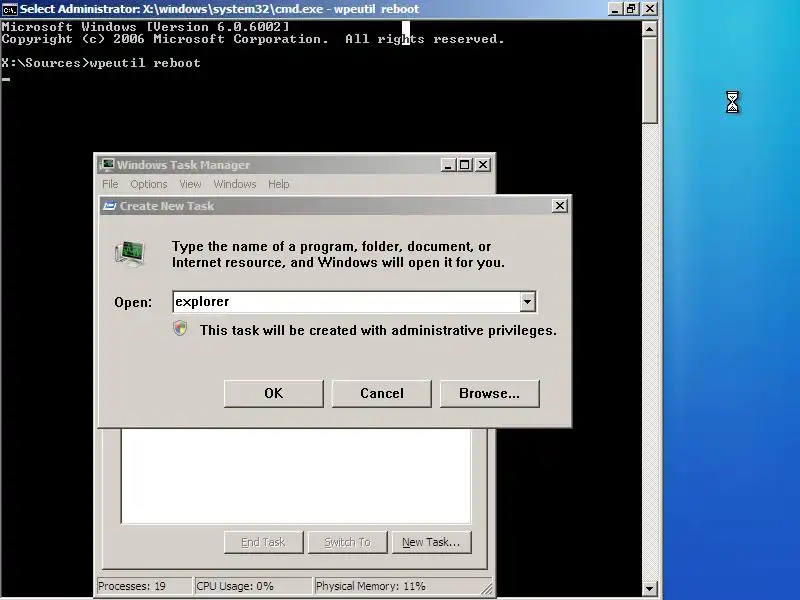Open the File menu in Task Manager
800x600 pixels.
pyautogui.click(x=110, y=184)
